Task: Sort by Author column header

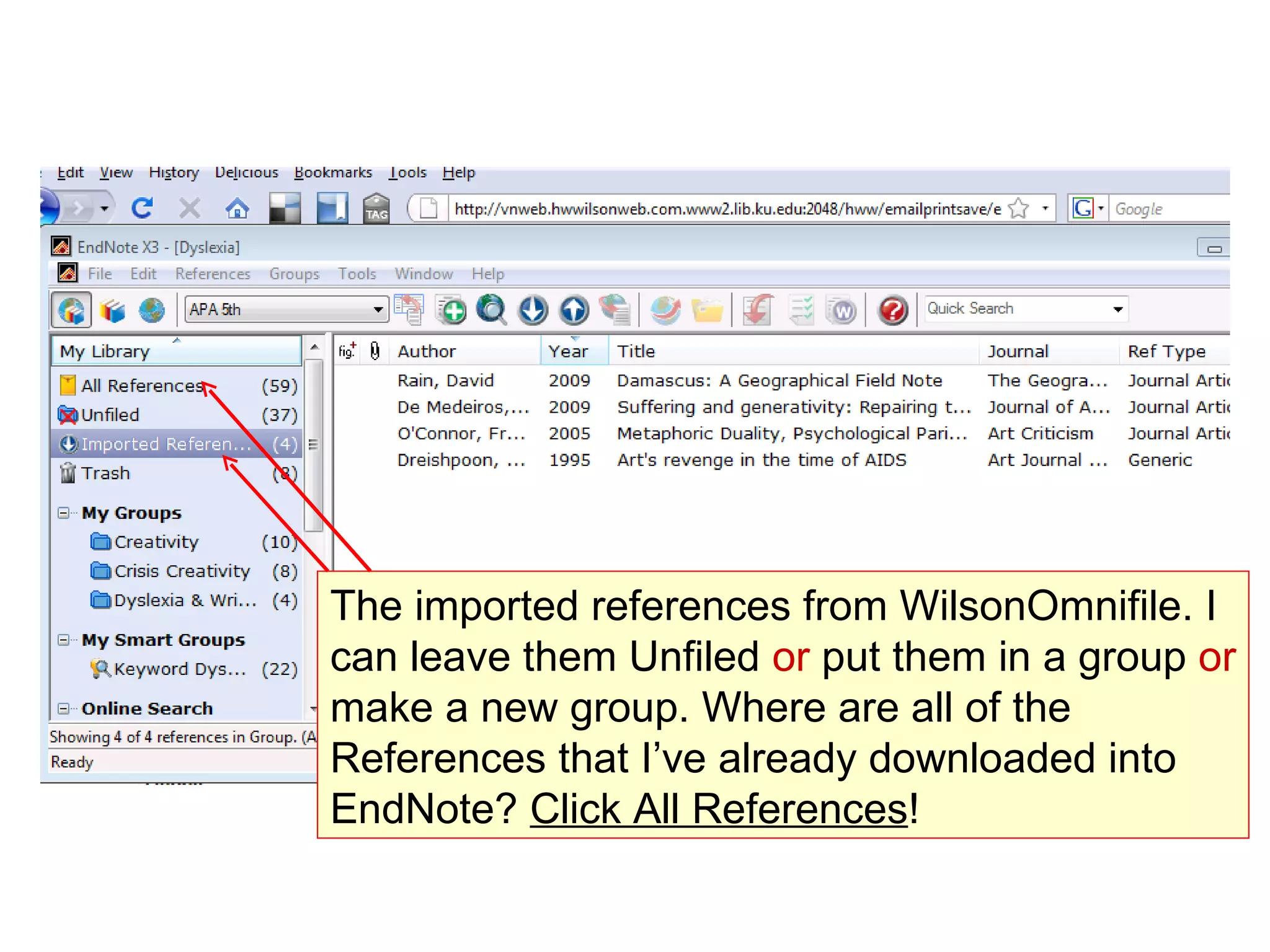Action: 464,351
